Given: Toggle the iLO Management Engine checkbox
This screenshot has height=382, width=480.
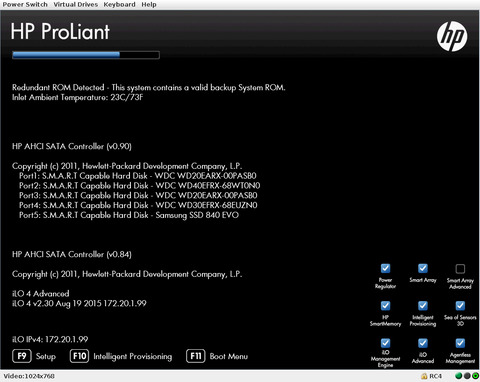Looking at the screenshot, I should coord(385,343).
